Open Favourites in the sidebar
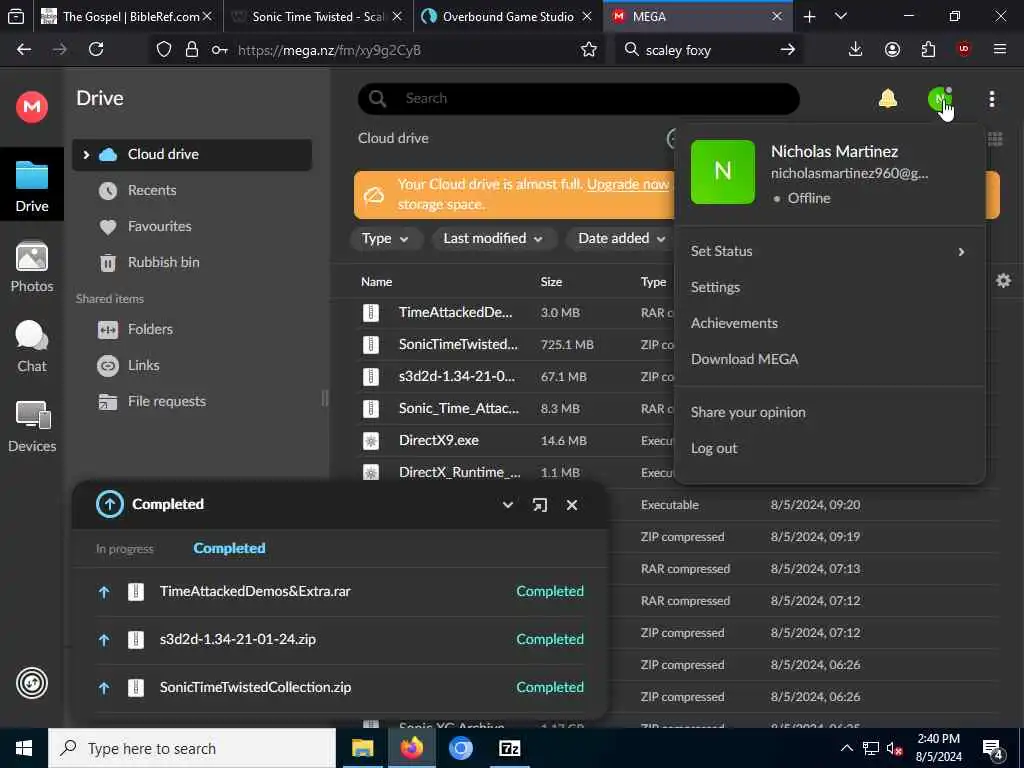The image size is (1024, 768). tap(159, 227)
